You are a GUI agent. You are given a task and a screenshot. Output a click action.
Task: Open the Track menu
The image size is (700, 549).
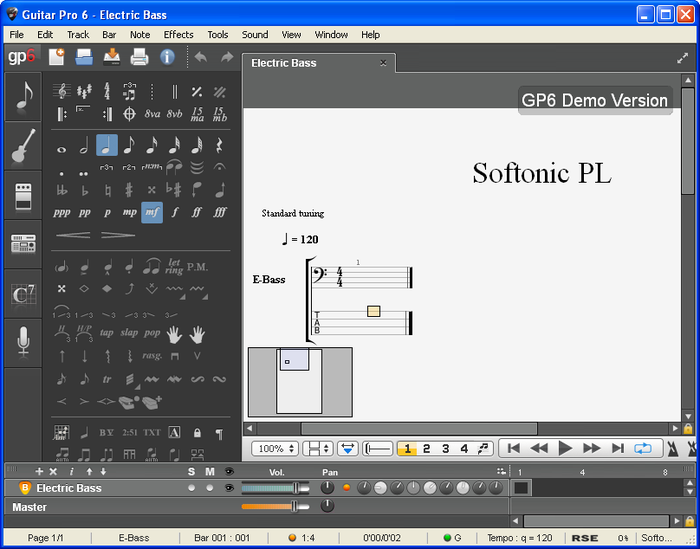pyautogui.click(x=78, y=35)
